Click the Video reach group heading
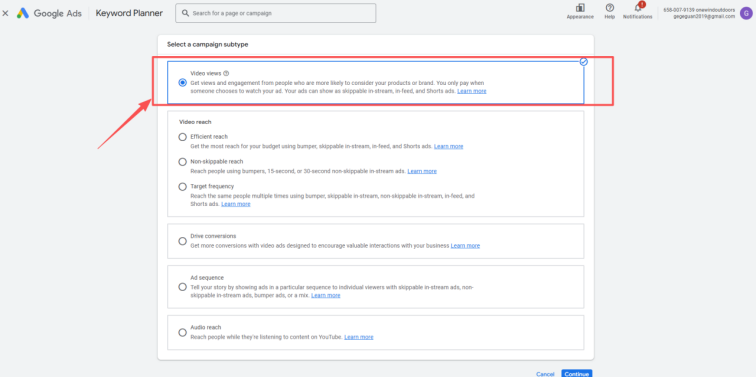The height and width of the screenshot is (378, 756). 195,122
